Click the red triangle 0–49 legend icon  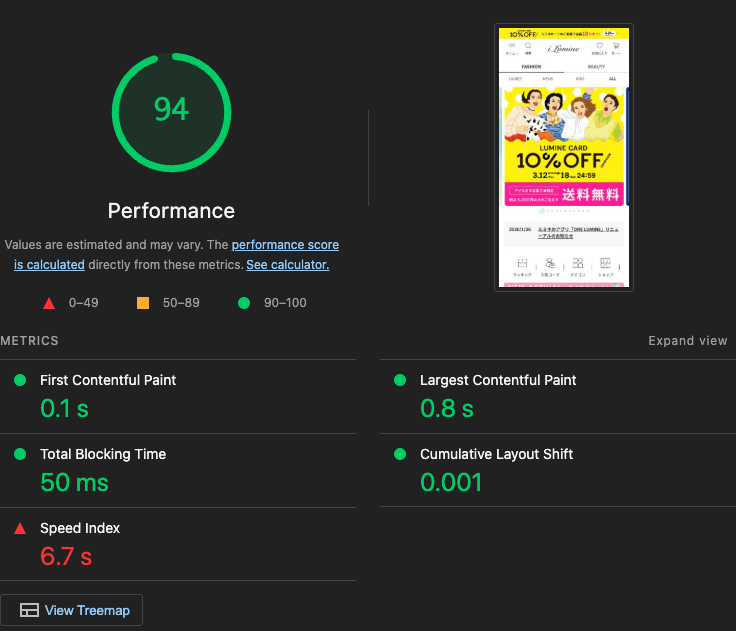[x=48, y=303]
